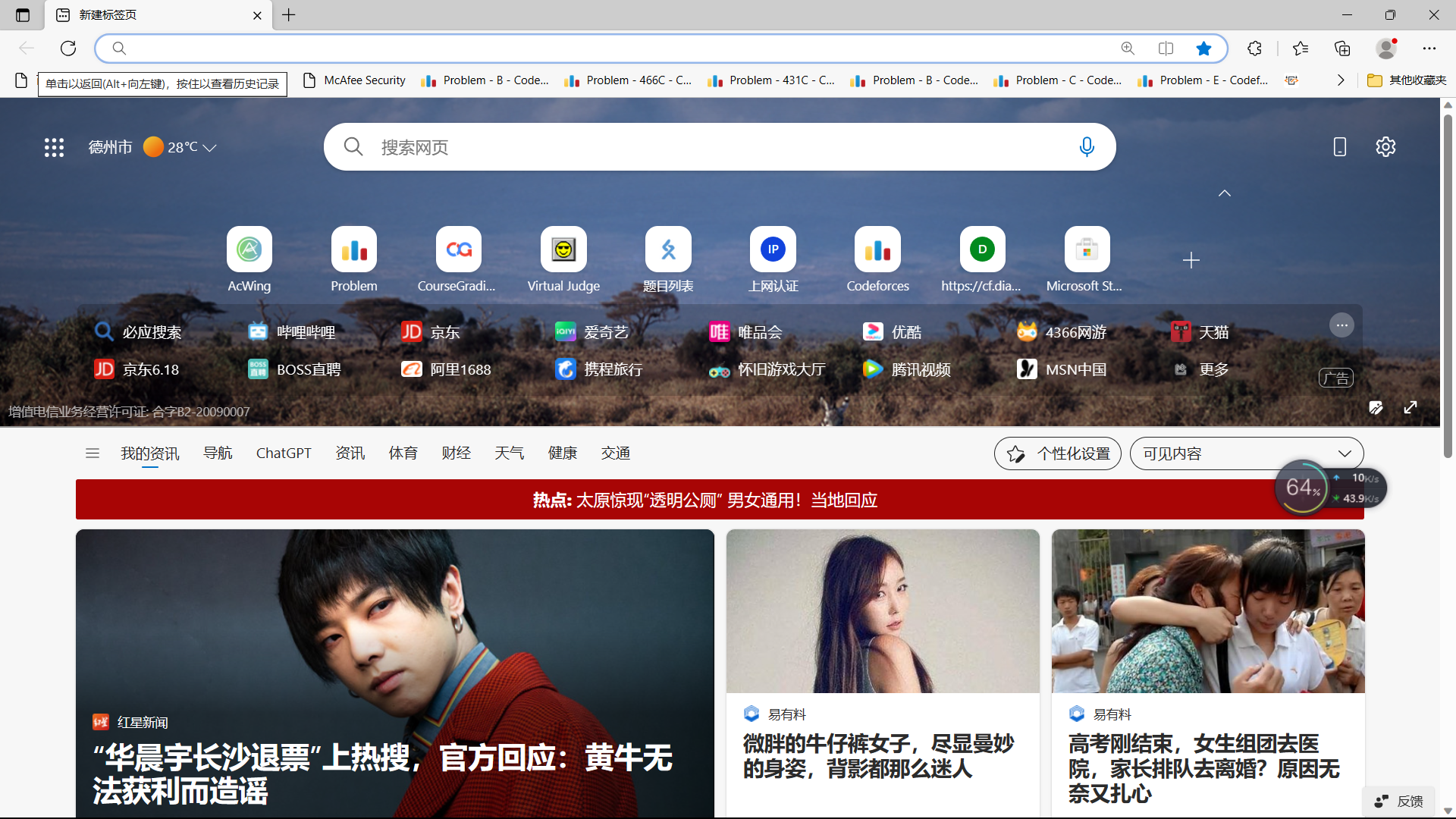Open the Extensions puzzle icon
Image resolution: width=1456 pixels, height=819 pixels.
(x=1254, y=49)
